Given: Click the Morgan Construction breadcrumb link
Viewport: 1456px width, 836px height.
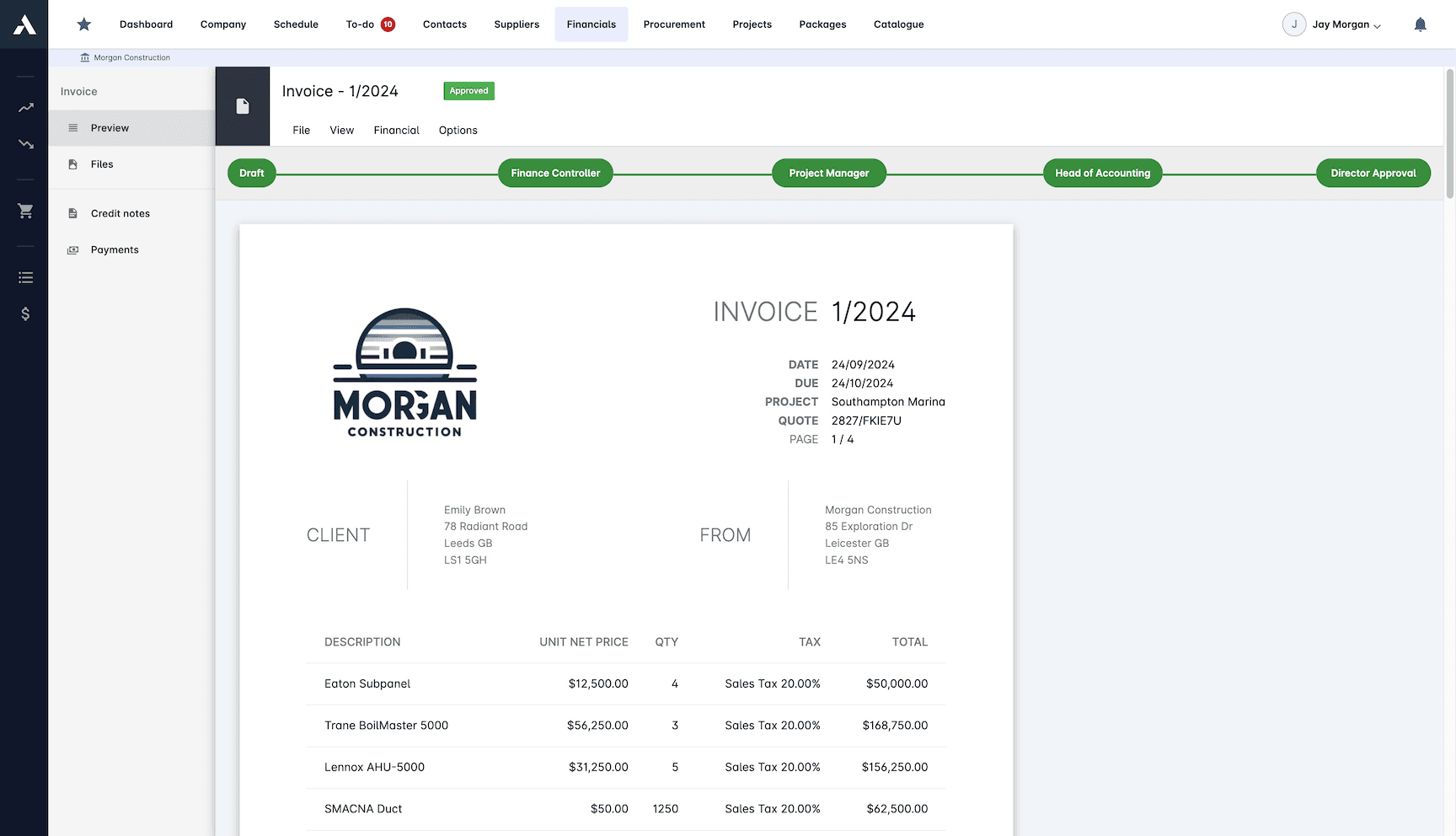Looking at the screenshot, I should coord(125,57).
